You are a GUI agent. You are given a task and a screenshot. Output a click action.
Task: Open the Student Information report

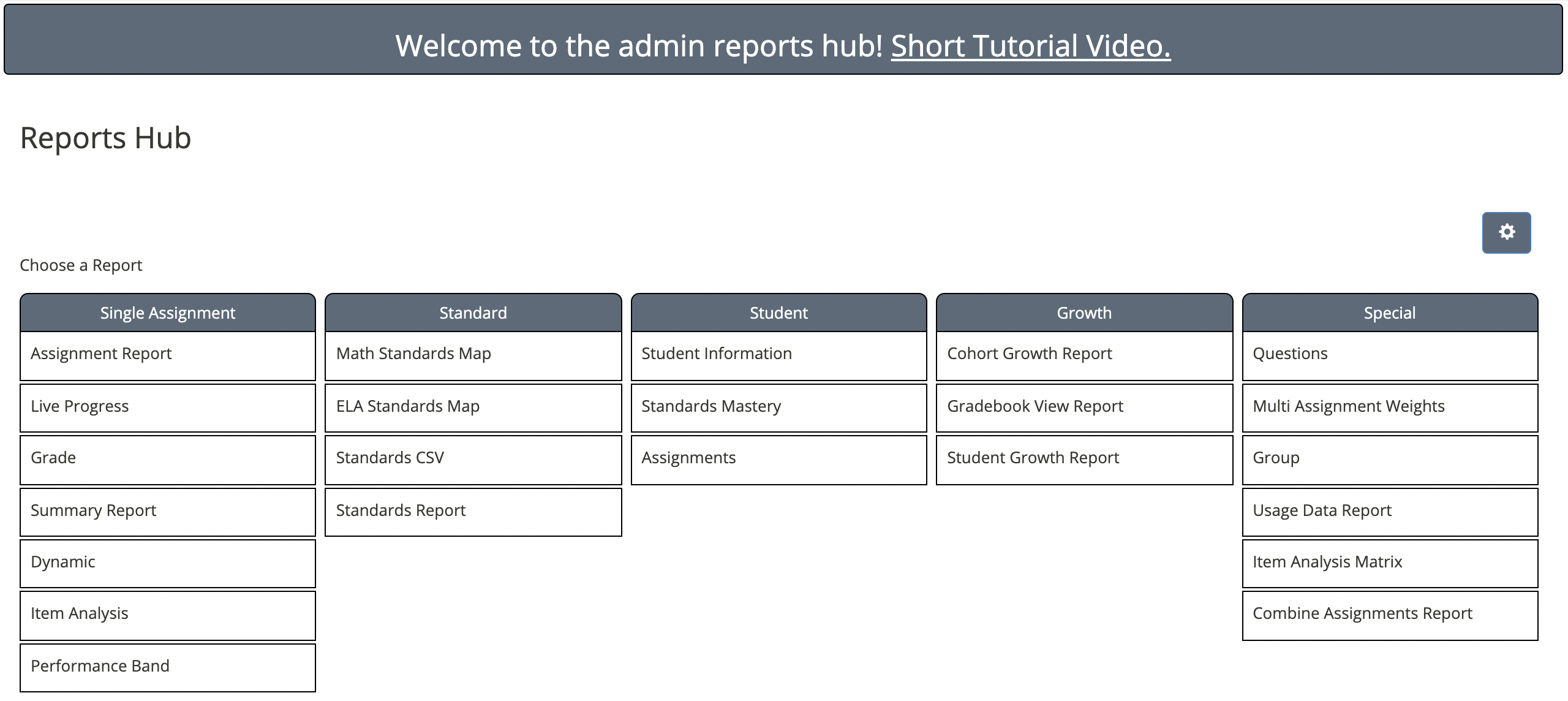click(x=778, y=355)
